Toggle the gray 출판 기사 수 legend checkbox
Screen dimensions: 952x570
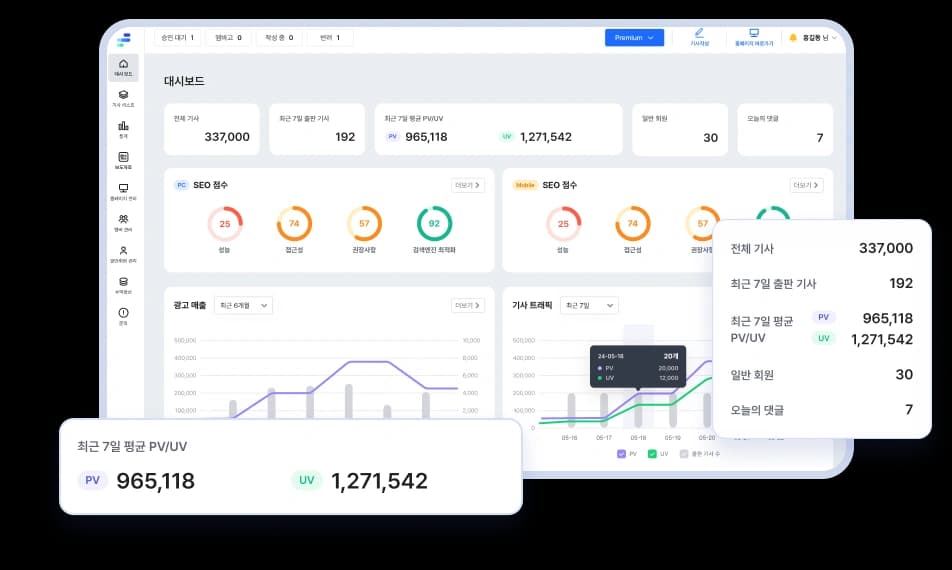pos(684,453)
